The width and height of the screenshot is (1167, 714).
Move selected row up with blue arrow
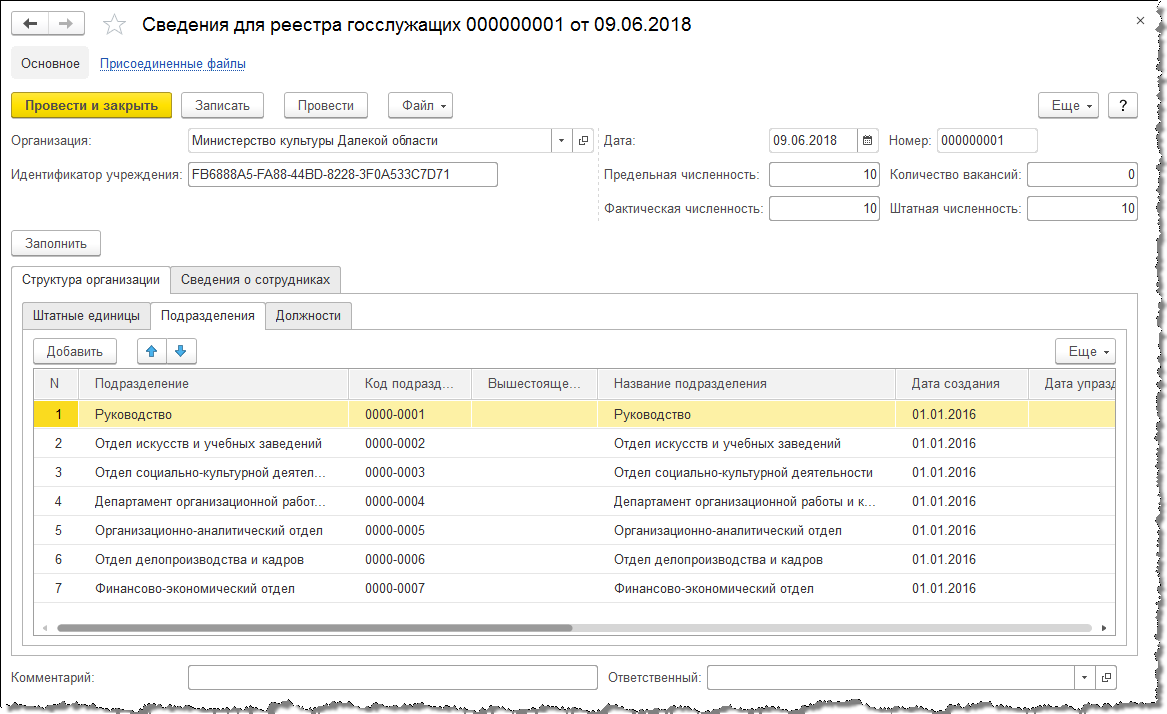pyautogui.click(x=152, y=351)
